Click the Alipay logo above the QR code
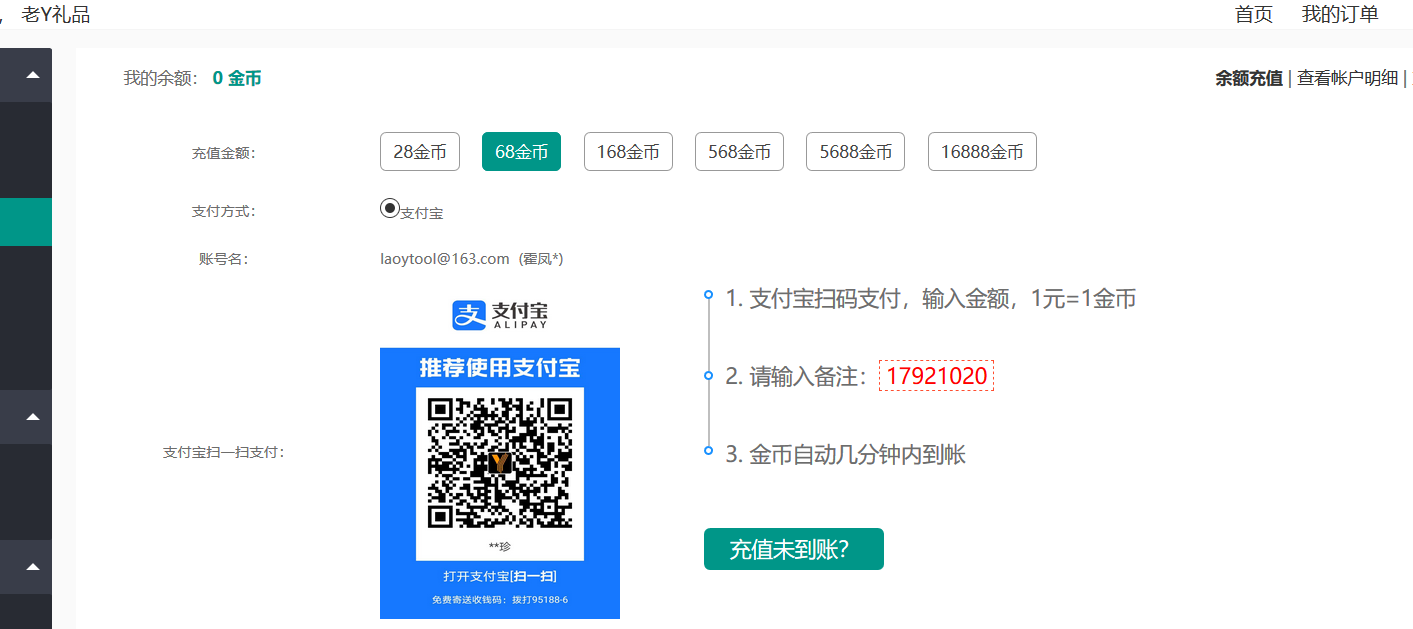This screenshot has height=629, width=1413. tap(500, 315)
